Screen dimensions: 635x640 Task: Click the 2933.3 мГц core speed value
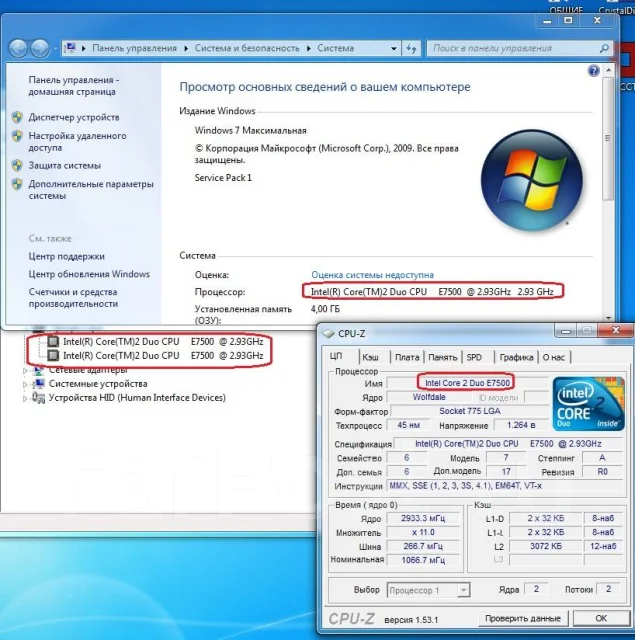(x=423, y=518)
